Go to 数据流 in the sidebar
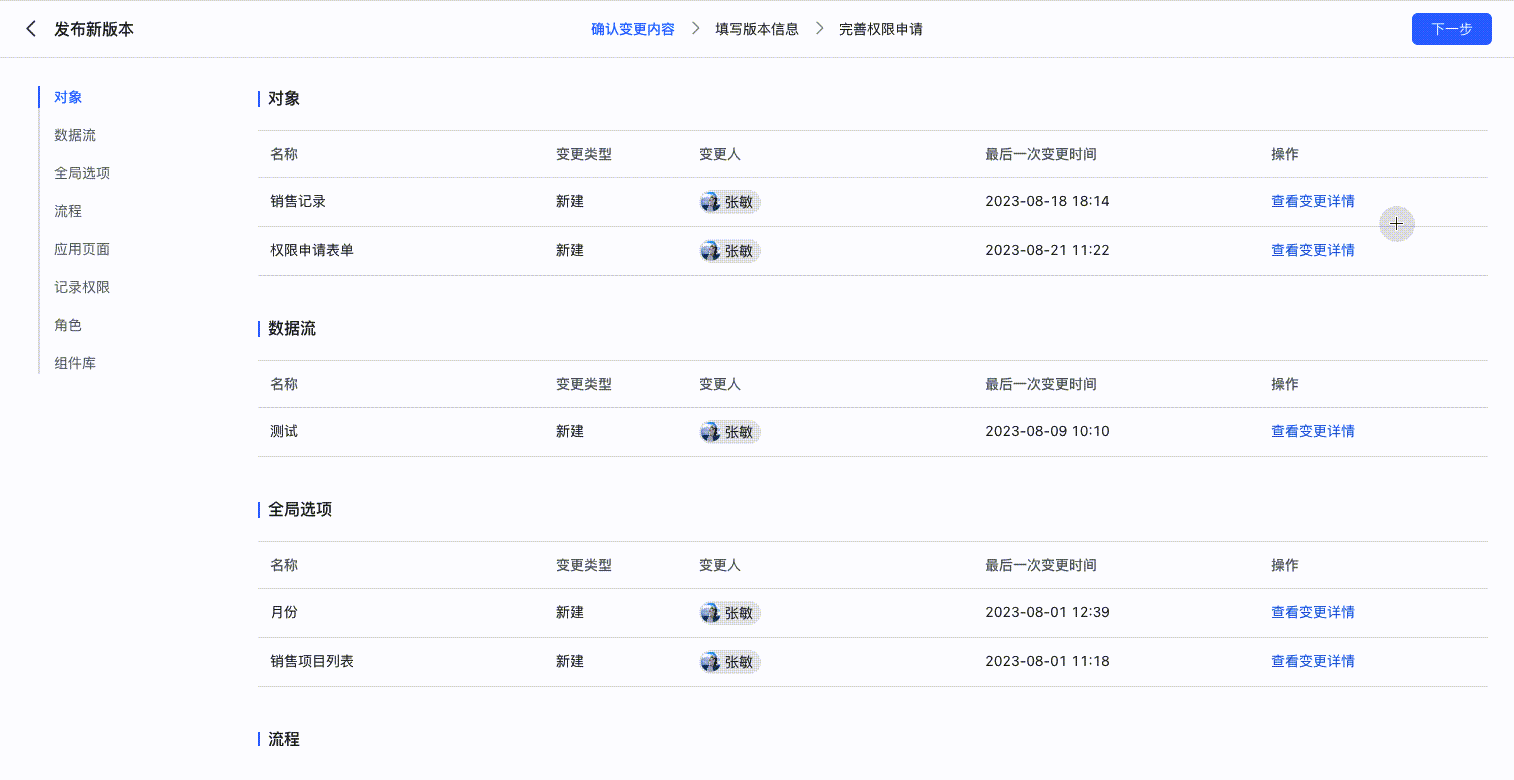The image size is (1514, 780). pyautogui.click(x=75, y=135)
